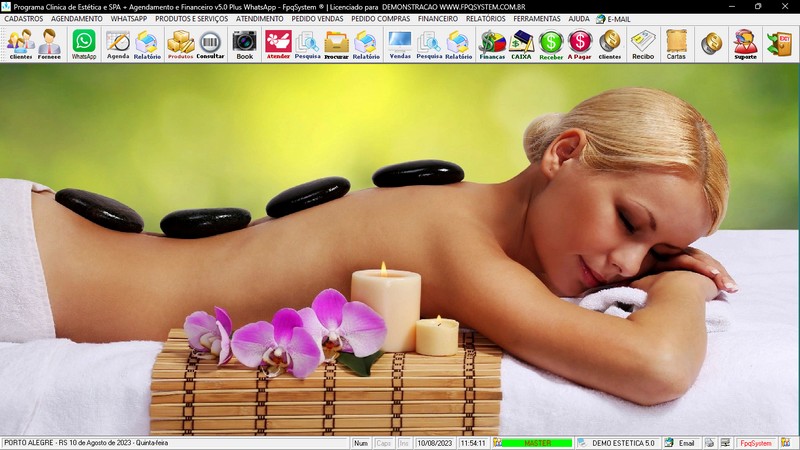Click the 11:54:11 clock in status bar

(473, 443)
